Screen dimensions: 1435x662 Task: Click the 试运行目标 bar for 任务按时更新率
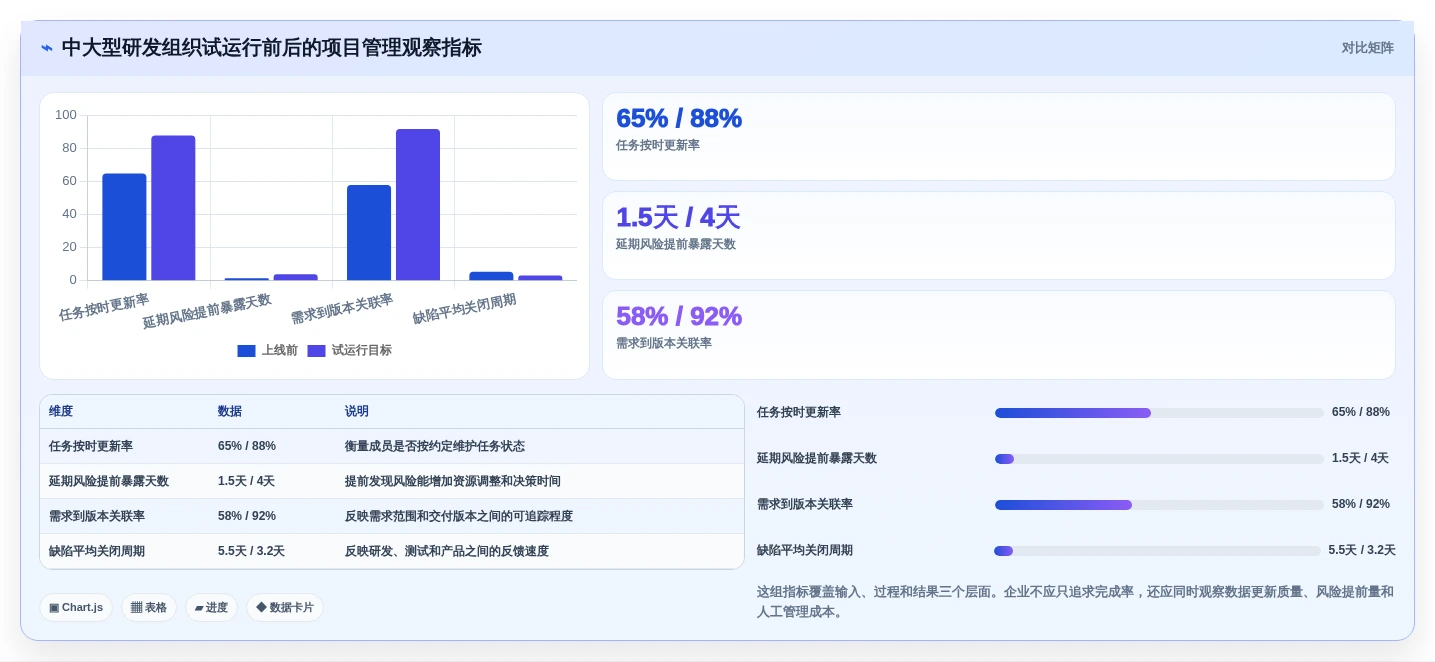coord(173,208)
